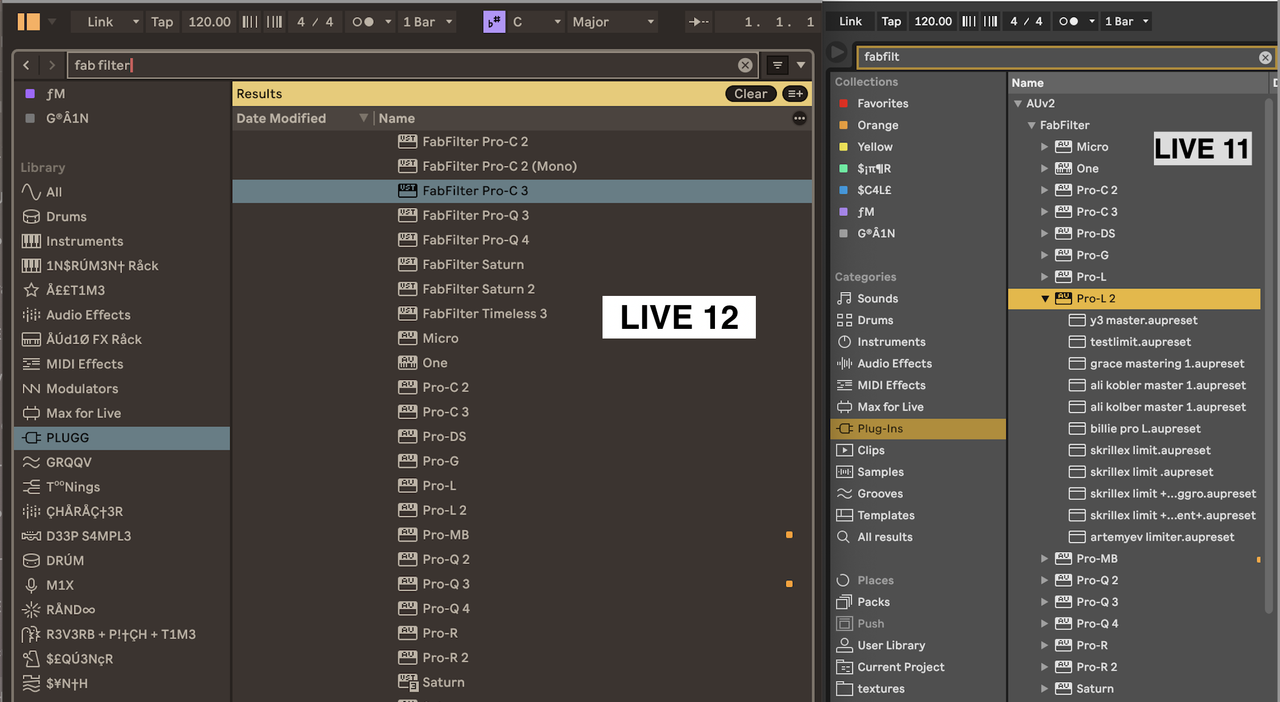Collapse the AUv2 folder in Live 11
The width and height of the screenshot is (1280, 702).
tap(1018, 103)
